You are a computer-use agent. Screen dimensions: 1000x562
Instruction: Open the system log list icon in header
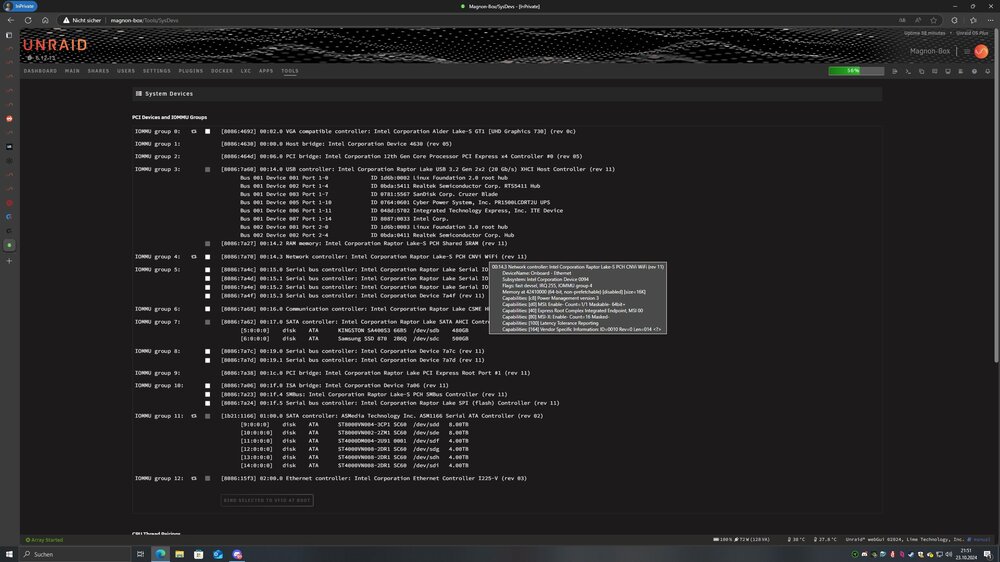click(x=960, y=71)
